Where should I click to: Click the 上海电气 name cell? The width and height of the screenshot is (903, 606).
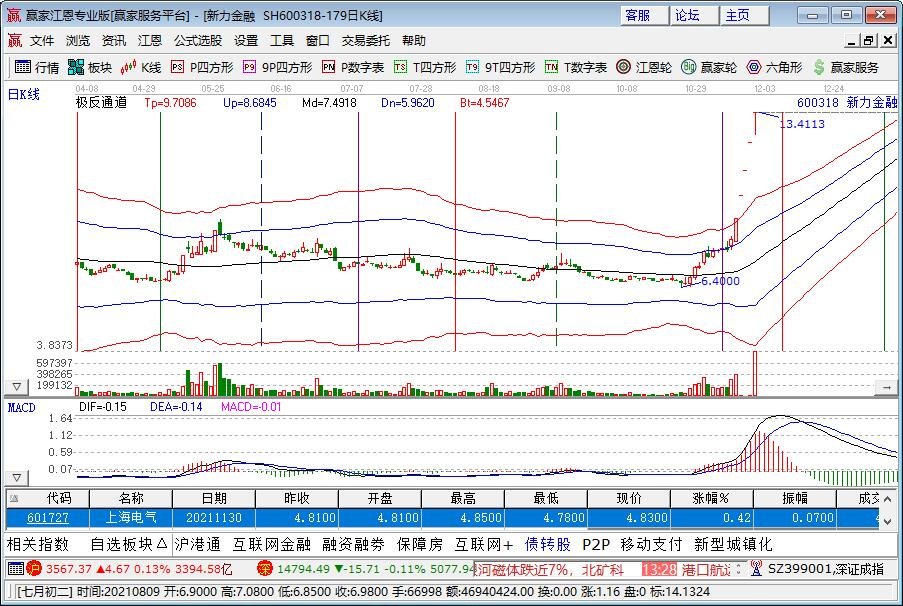pyautogui.click(x=131, y=518)
